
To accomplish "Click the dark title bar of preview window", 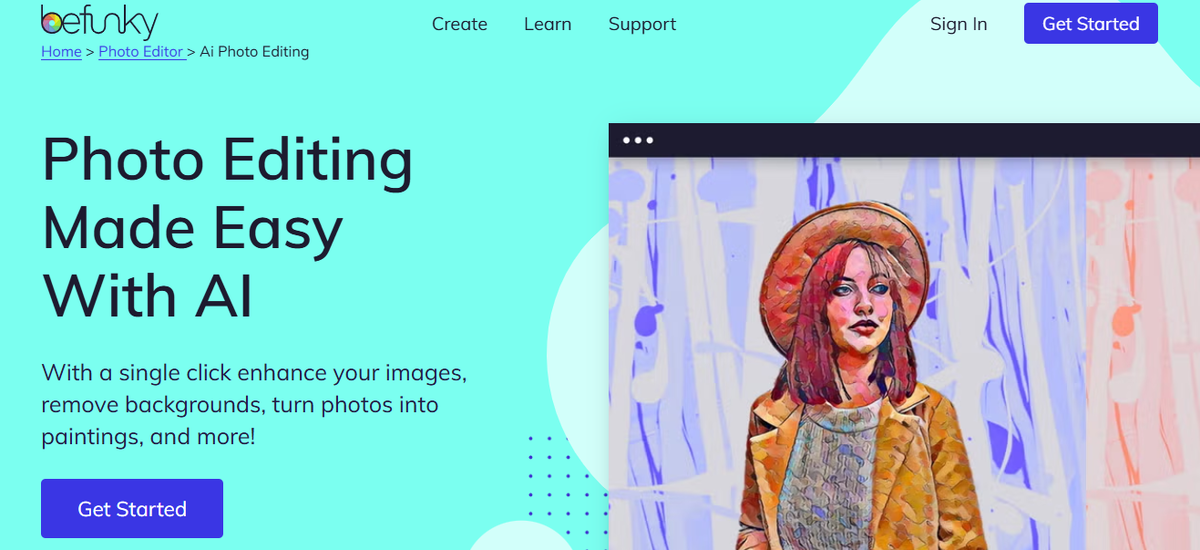I will point(904,140).
